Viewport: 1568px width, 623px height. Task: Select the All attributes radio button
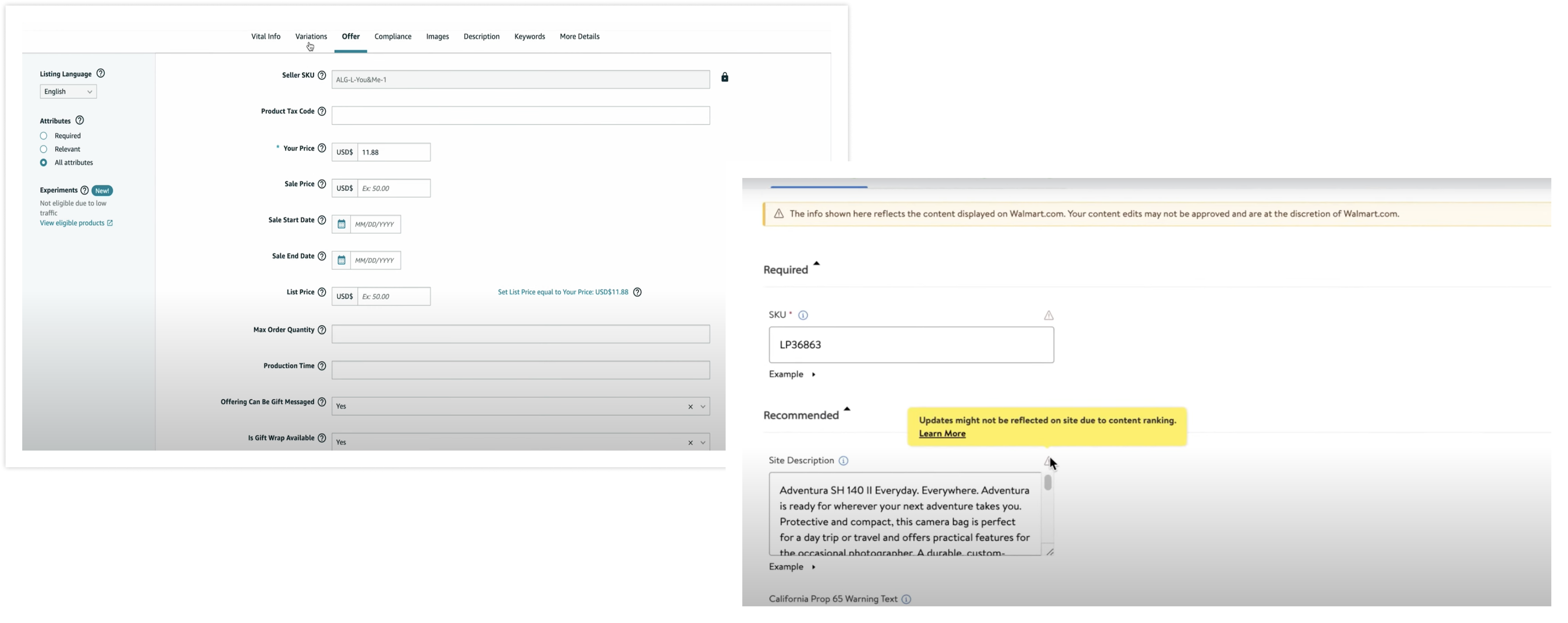[x=43, y=163]
